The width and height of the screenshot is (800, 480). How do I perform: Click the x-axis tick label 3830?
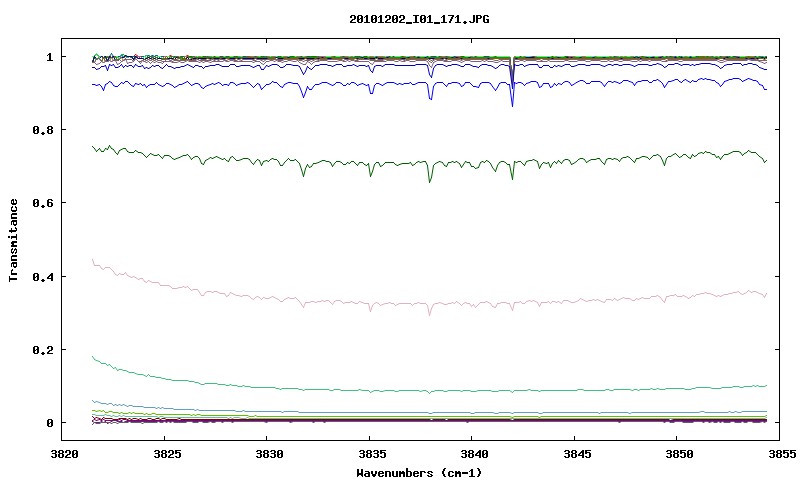(269, 454)
